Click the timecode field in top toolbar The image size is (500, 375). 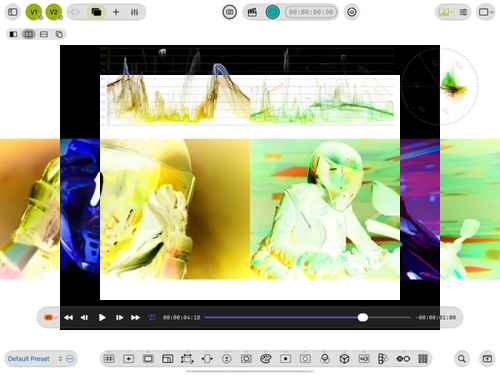pos(311,12)
